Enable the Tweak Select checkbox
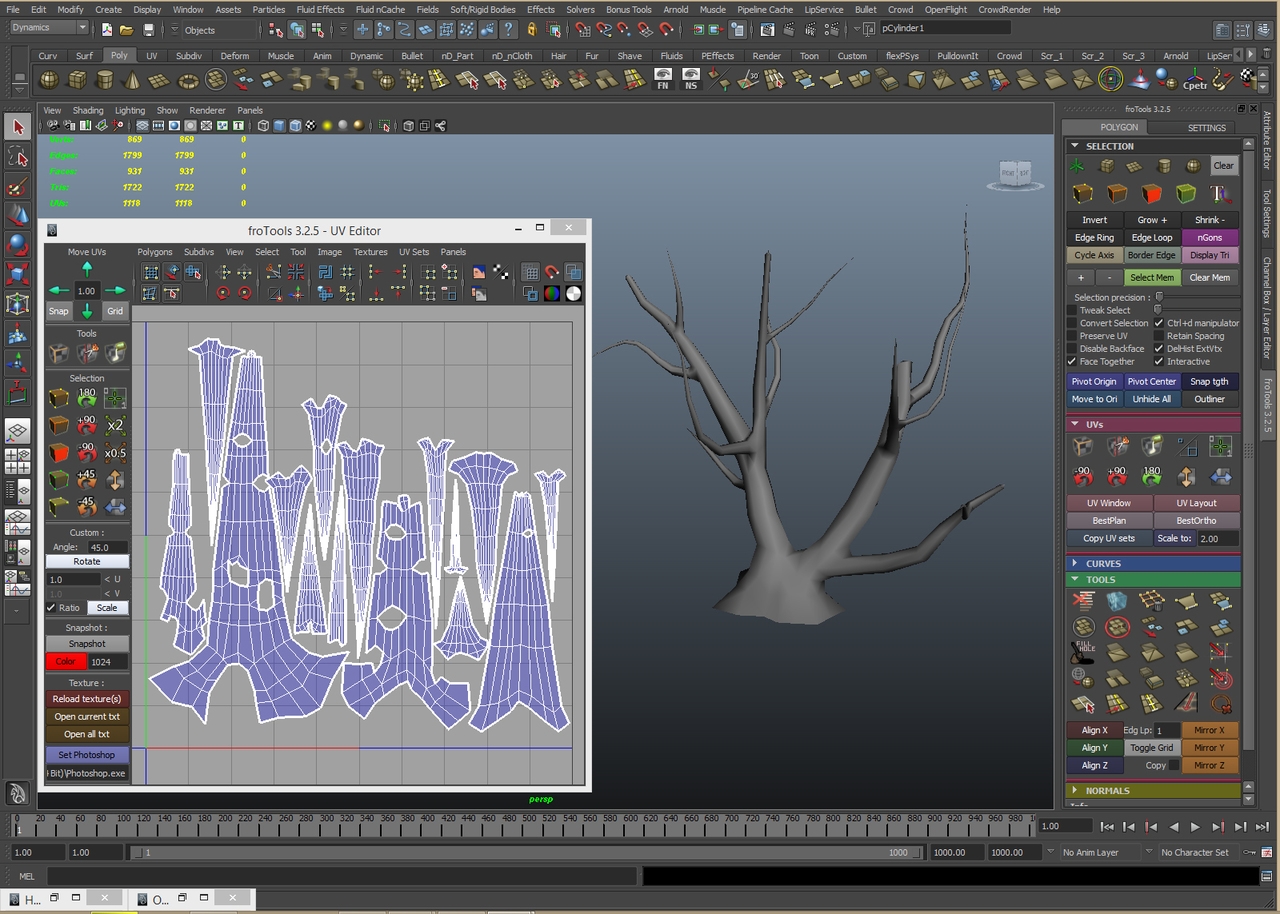This screenshot has height=914, width=1280. click(1073, 310)
